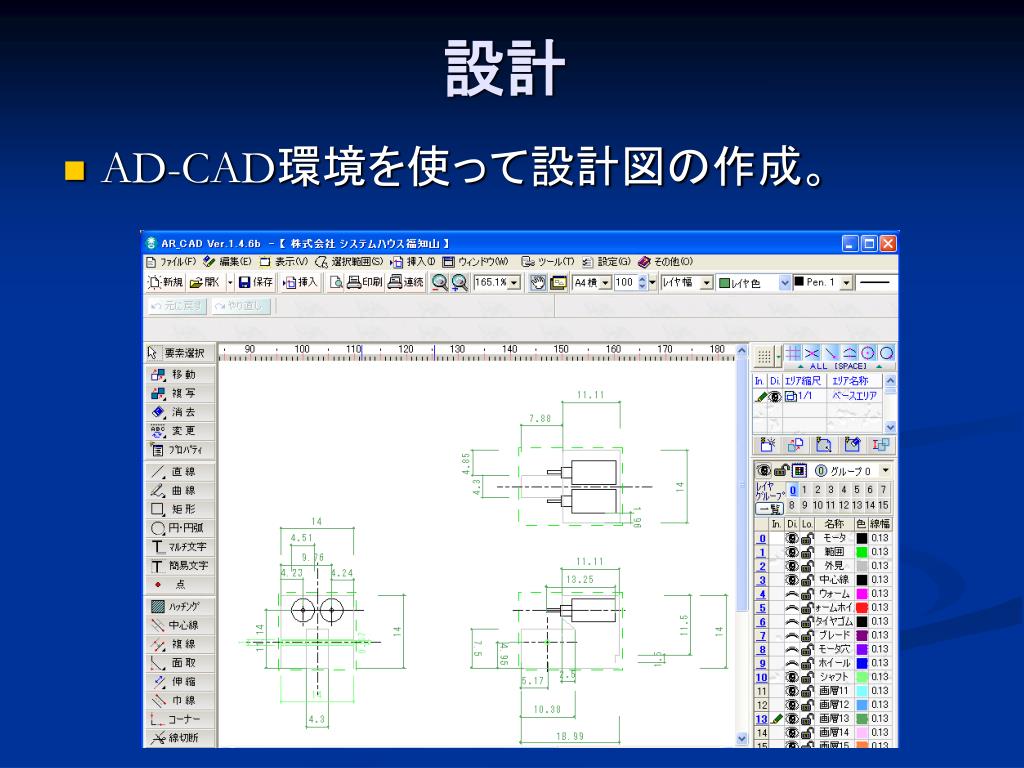Open dropdown arrow beside dotted grid button

tap(778, 357)
